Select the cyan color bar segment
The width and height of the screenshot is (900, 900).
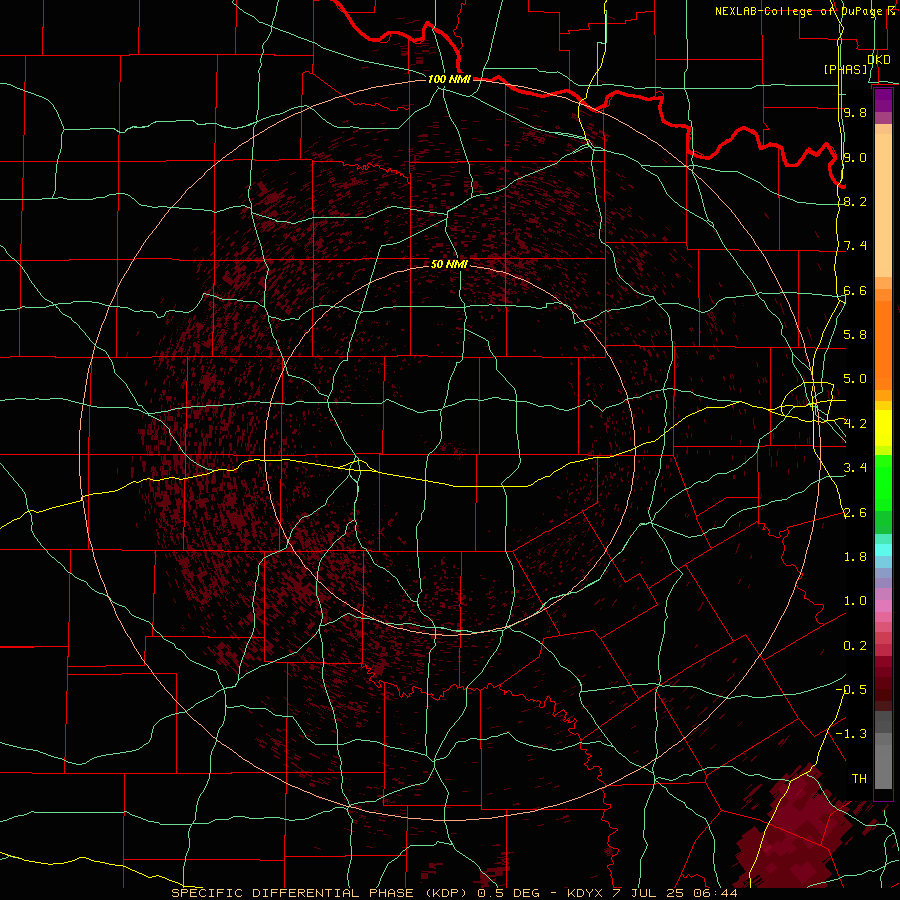click(x=883, y=550)
